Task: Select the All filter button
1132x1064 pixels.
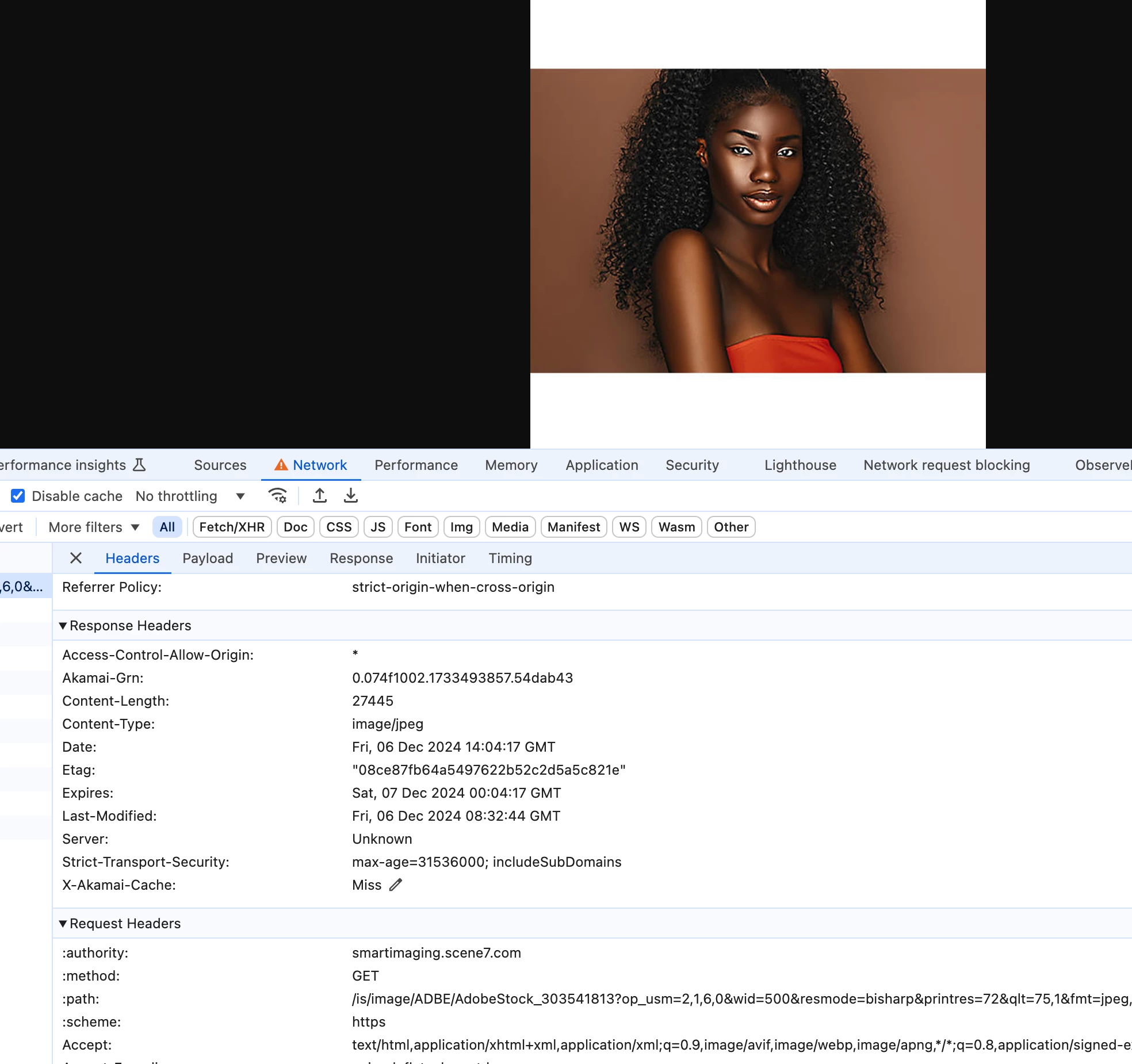Action: 167,527
